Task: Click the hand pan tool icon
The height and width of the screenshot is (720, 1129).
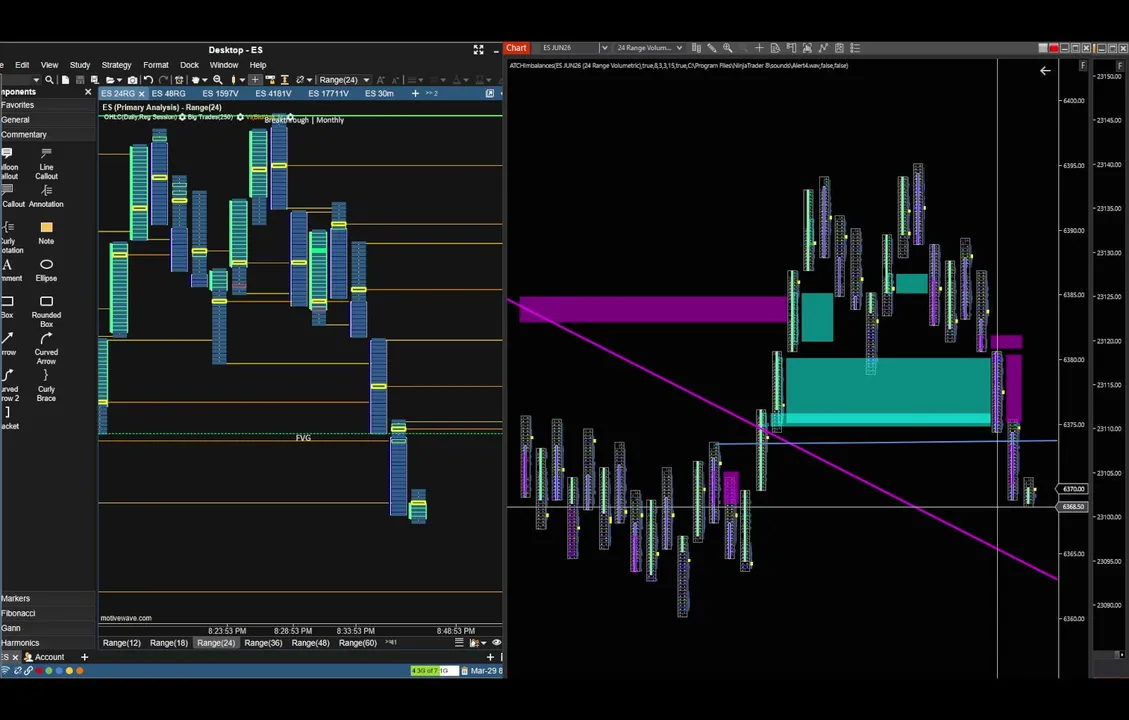Action: tap(195, 80)
